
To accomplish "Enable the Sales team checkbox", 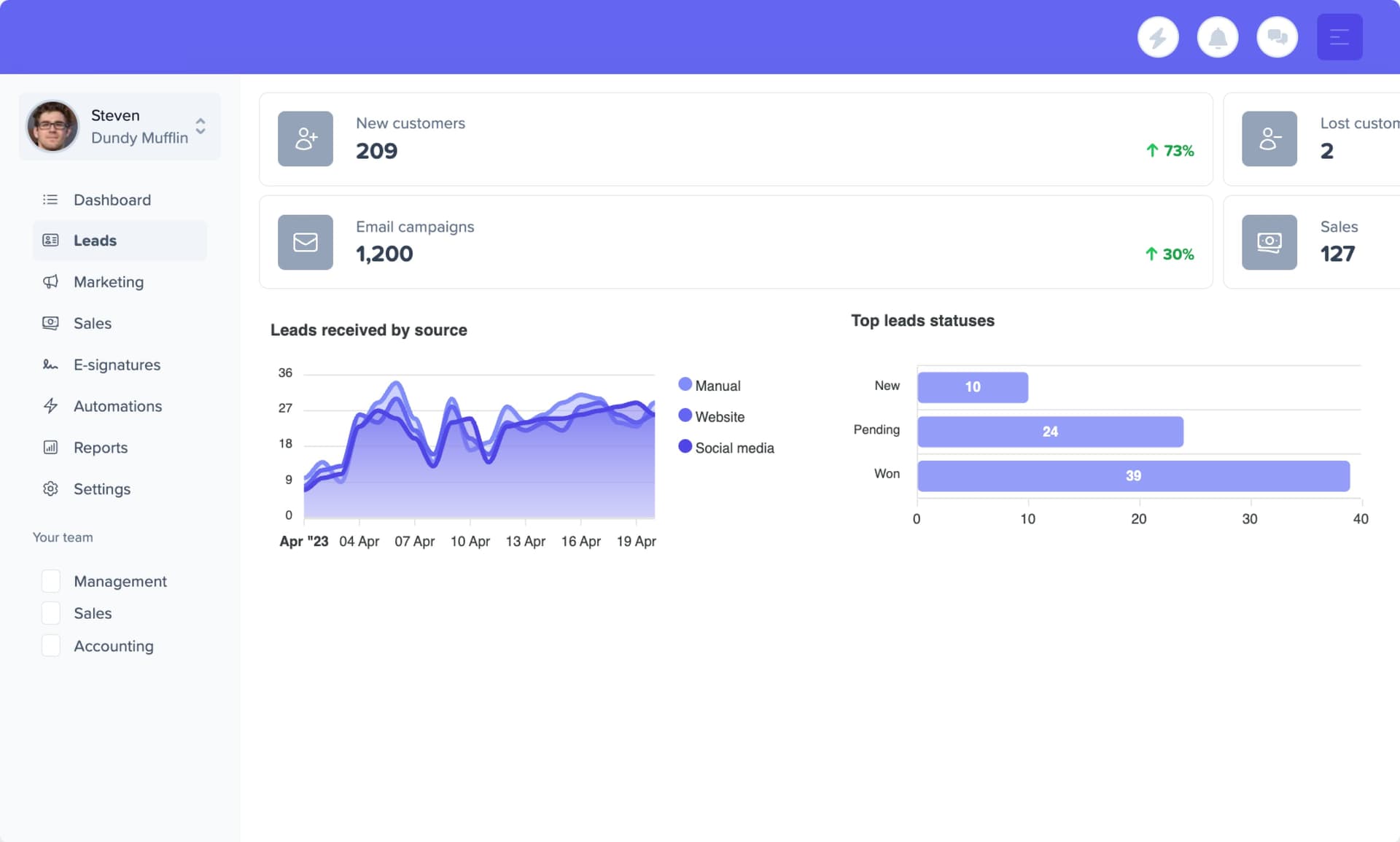I will [51, 613].
